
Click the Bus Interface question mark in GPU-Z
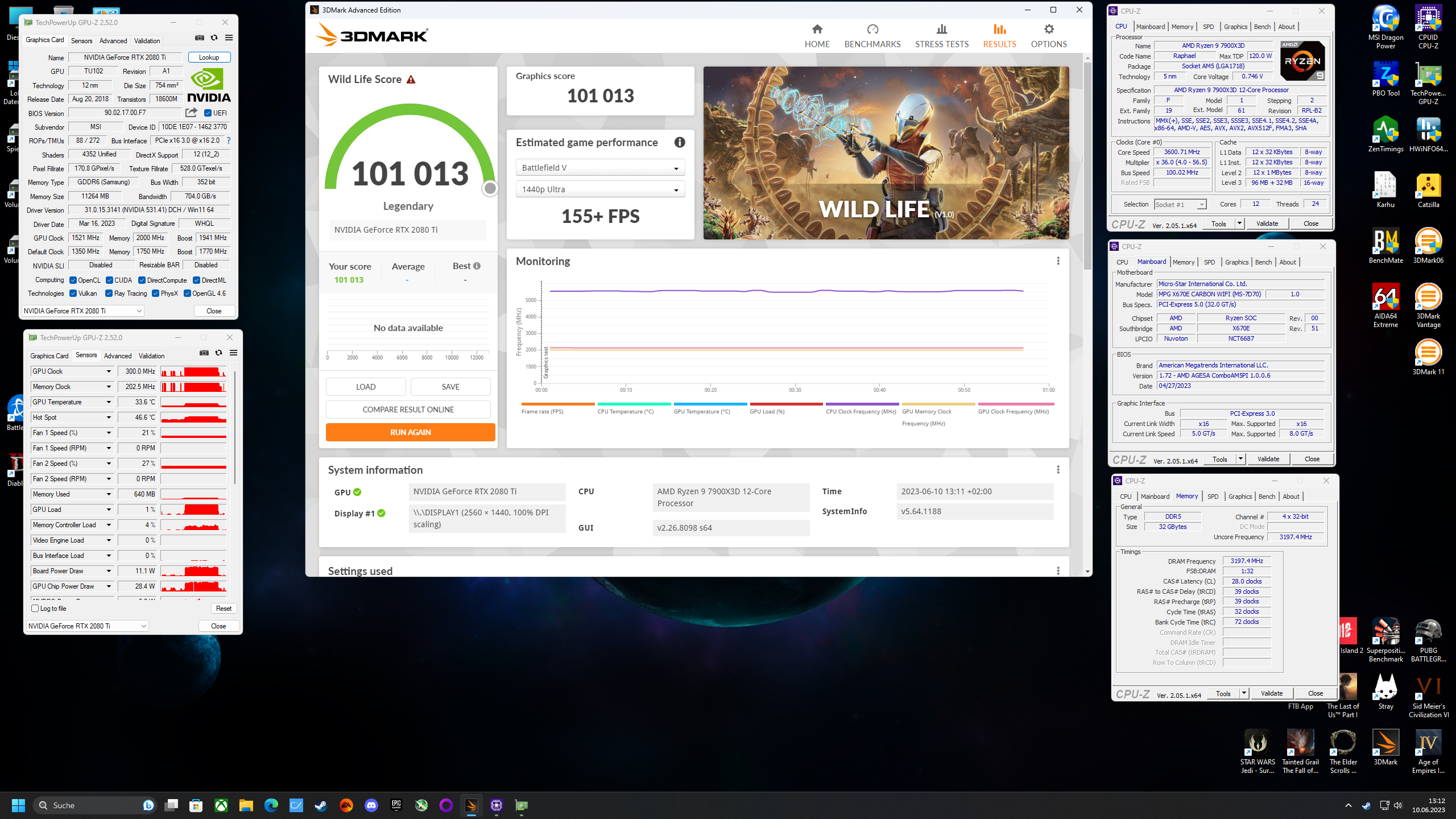point(229,140)
